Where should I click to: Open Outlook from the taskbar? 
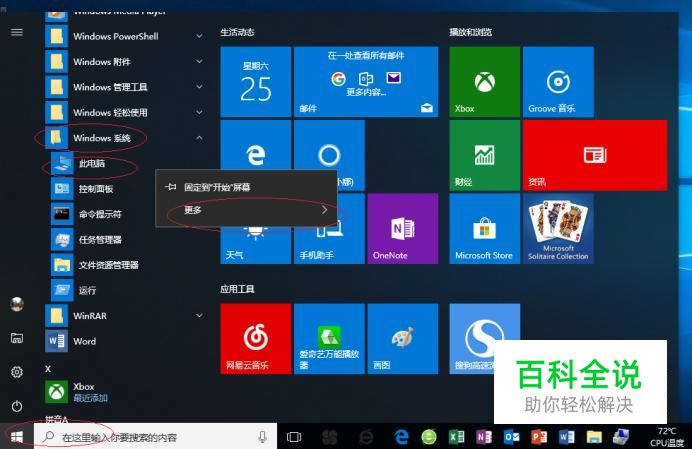(x=511, y=437)
